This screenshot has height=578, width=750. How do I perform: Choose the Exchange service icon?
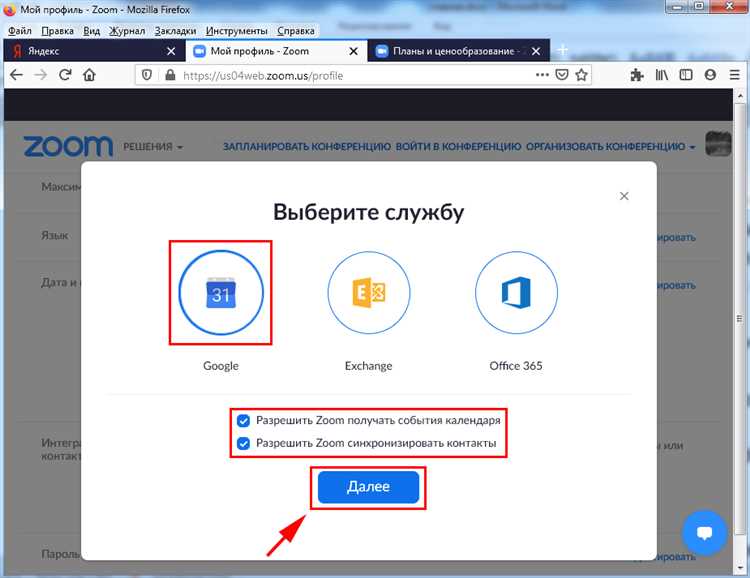coord(369,293)
